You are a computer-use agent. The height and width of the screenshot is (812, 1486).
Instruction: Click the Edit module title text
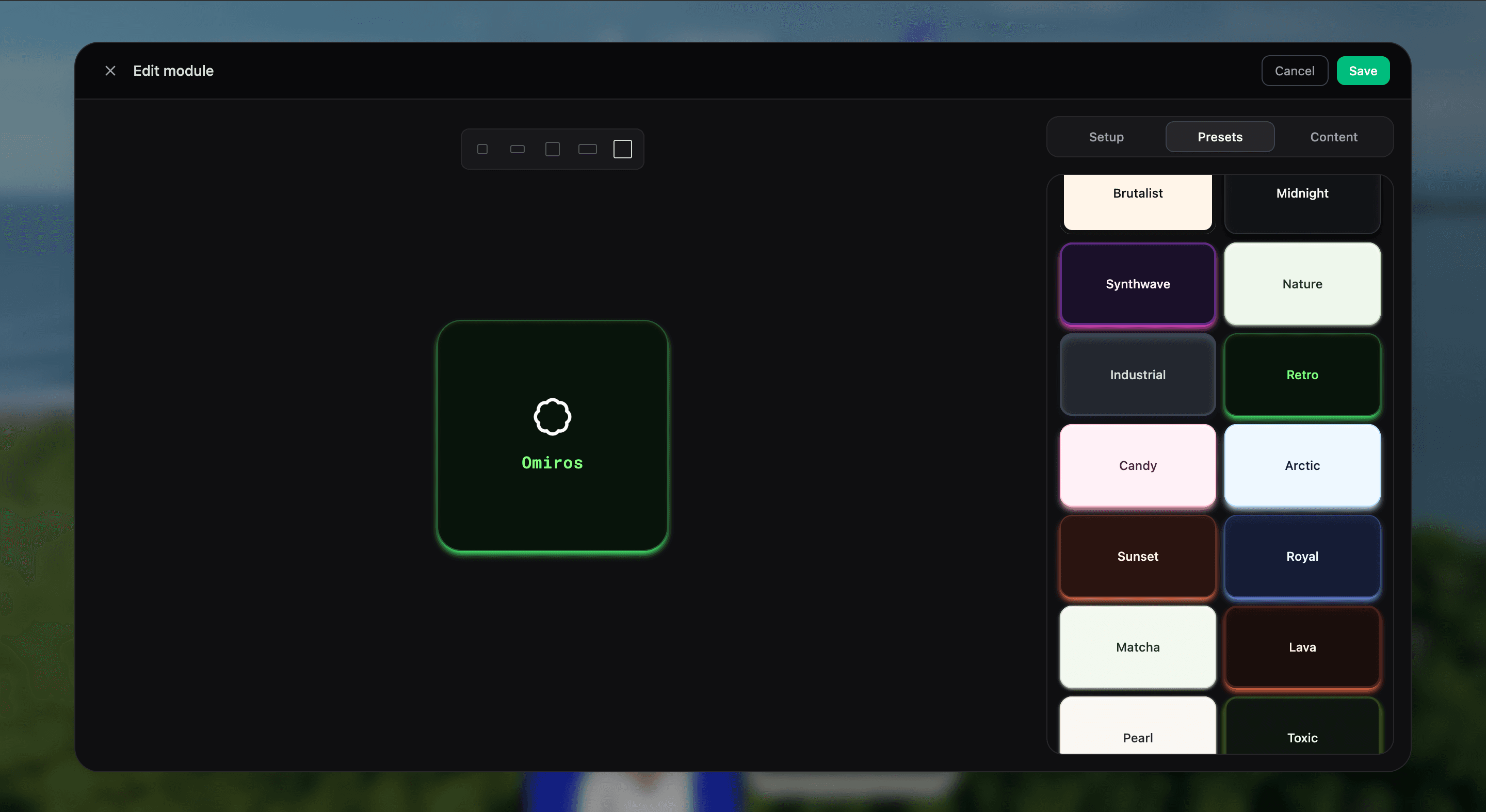tap(173, 70)
